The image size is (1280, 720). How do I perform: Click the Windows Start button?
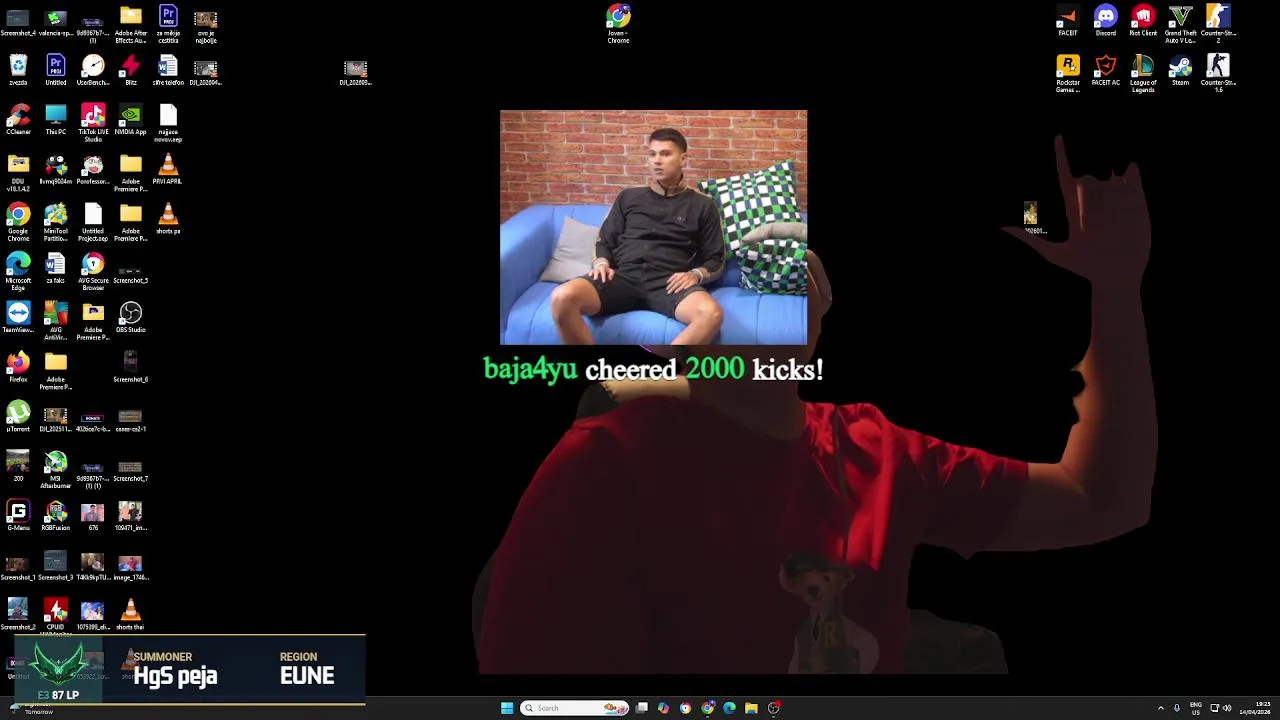(507, 708)
